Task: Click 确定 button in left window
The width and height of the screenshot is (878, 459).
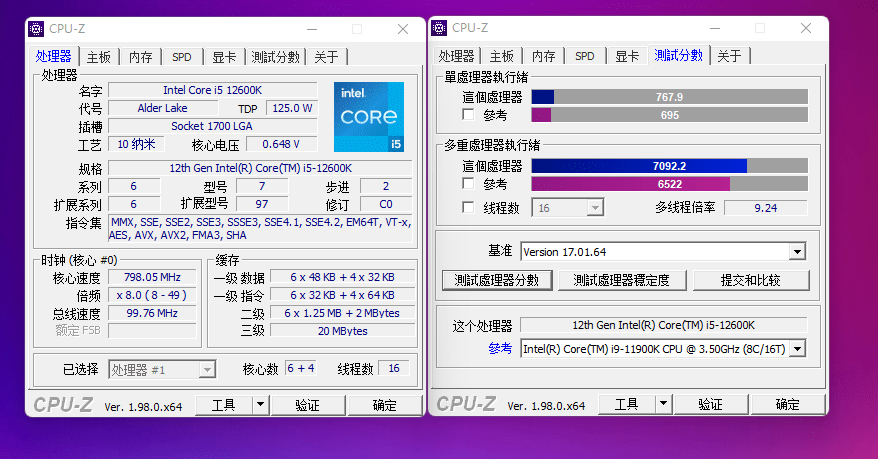Action: (385, 405)
